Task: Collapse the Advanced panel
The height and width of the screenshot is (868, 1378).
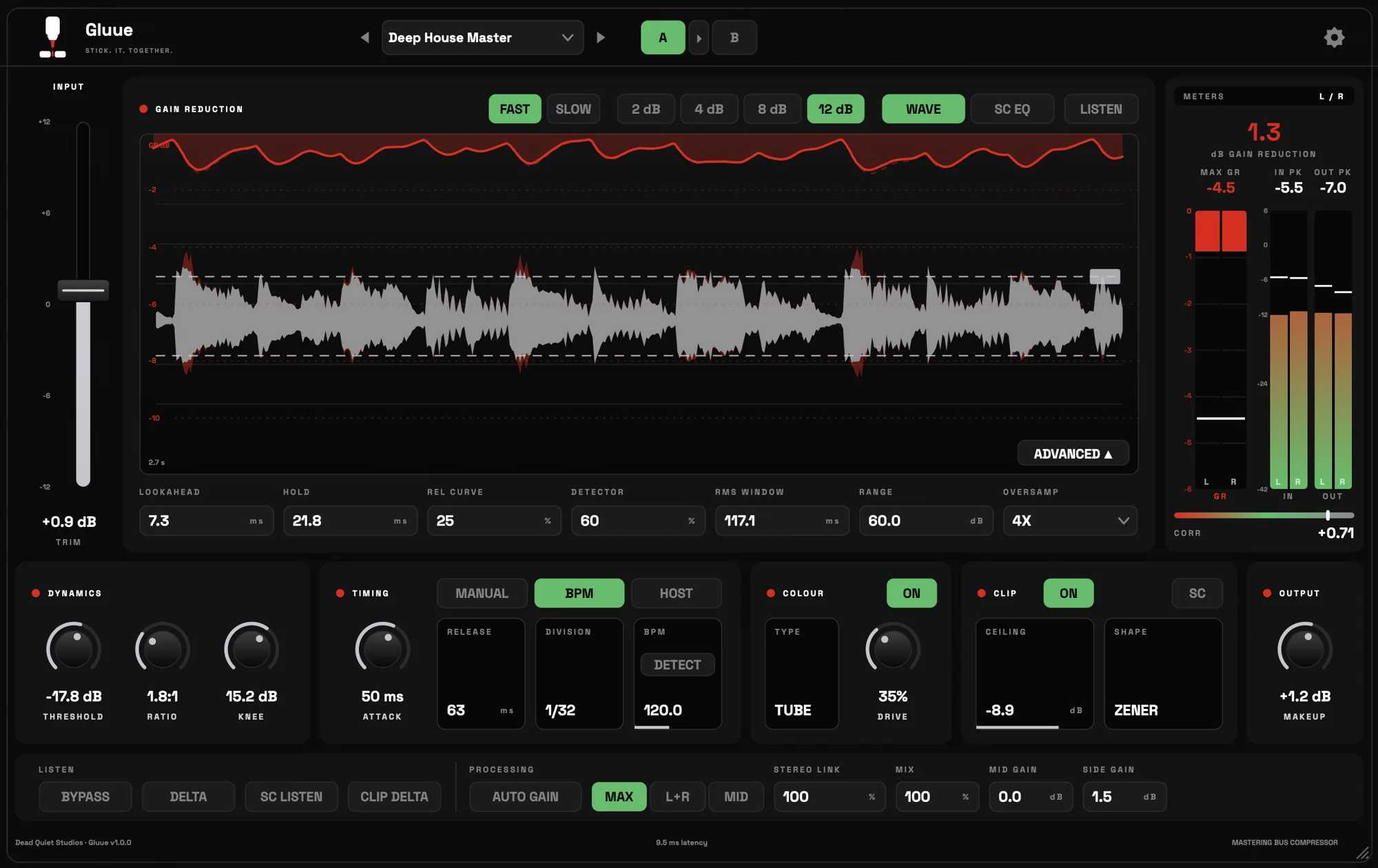Action: tap(1073, 453)
